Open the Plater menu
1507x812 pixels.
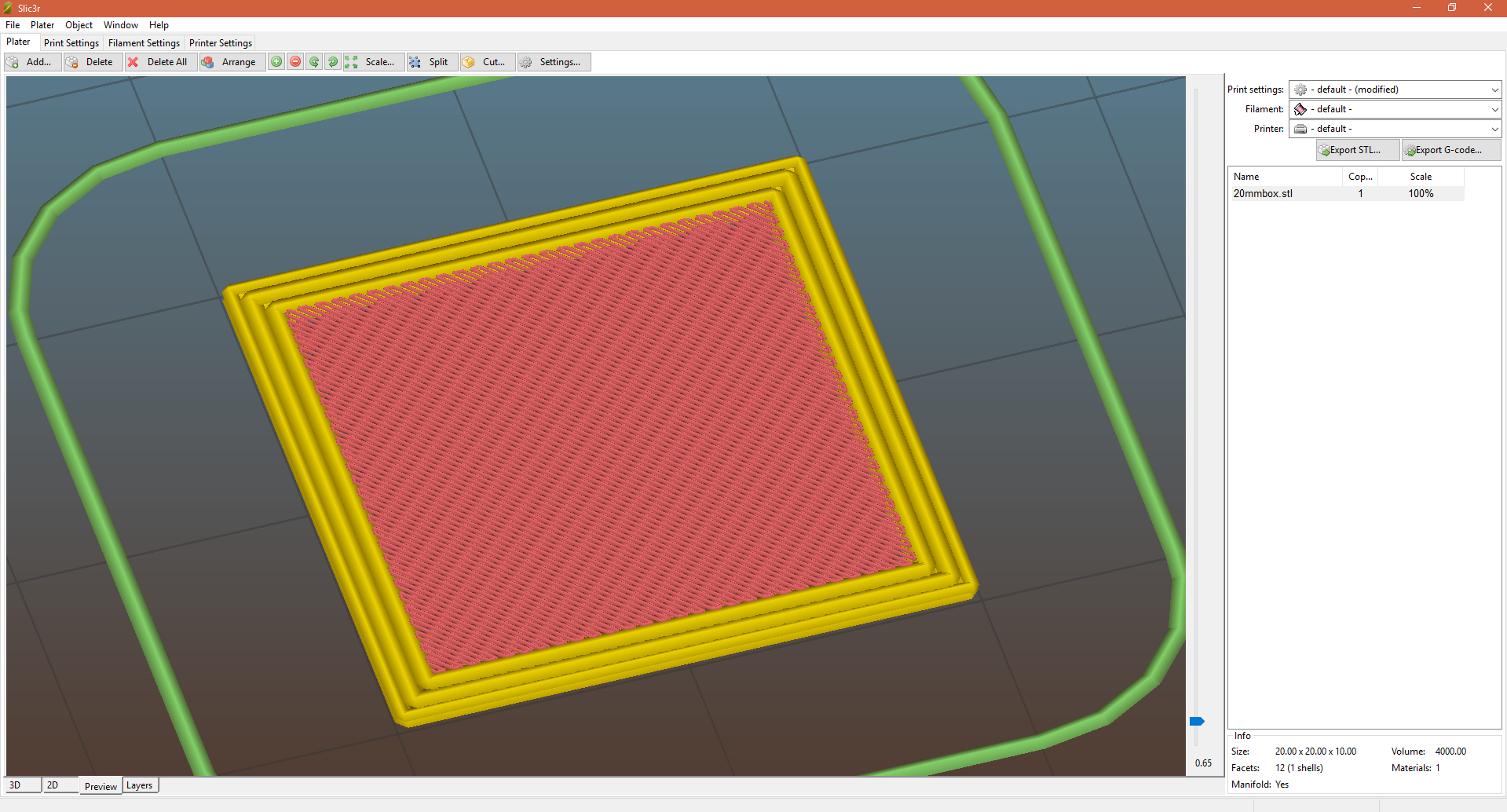(42, 25)
